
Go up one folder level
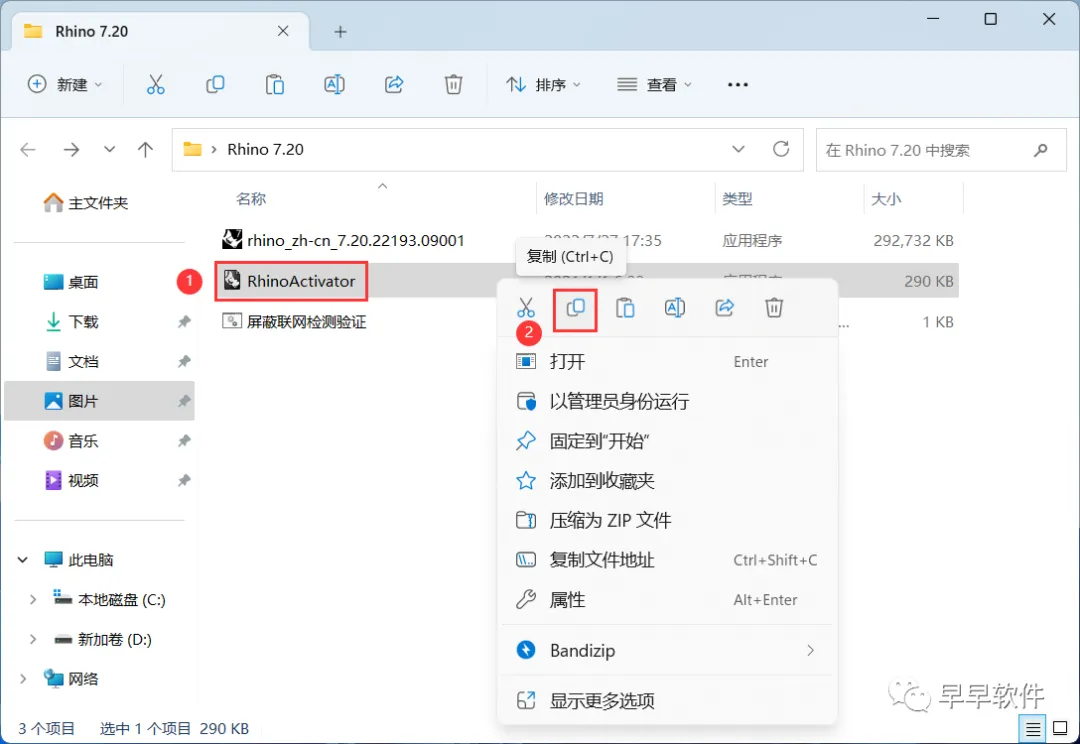pos(145,149)
